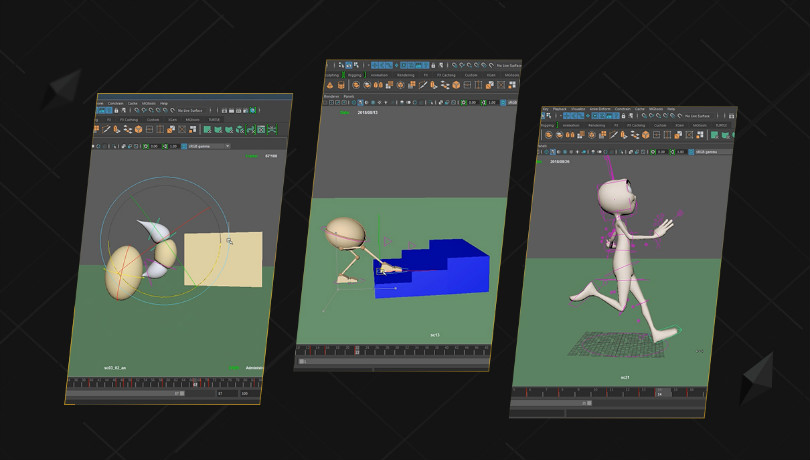Screen dimensions: 810x460
Task: Click the layout icon beside No Live Surface, running character window
Action: click(x=731, y=116)
